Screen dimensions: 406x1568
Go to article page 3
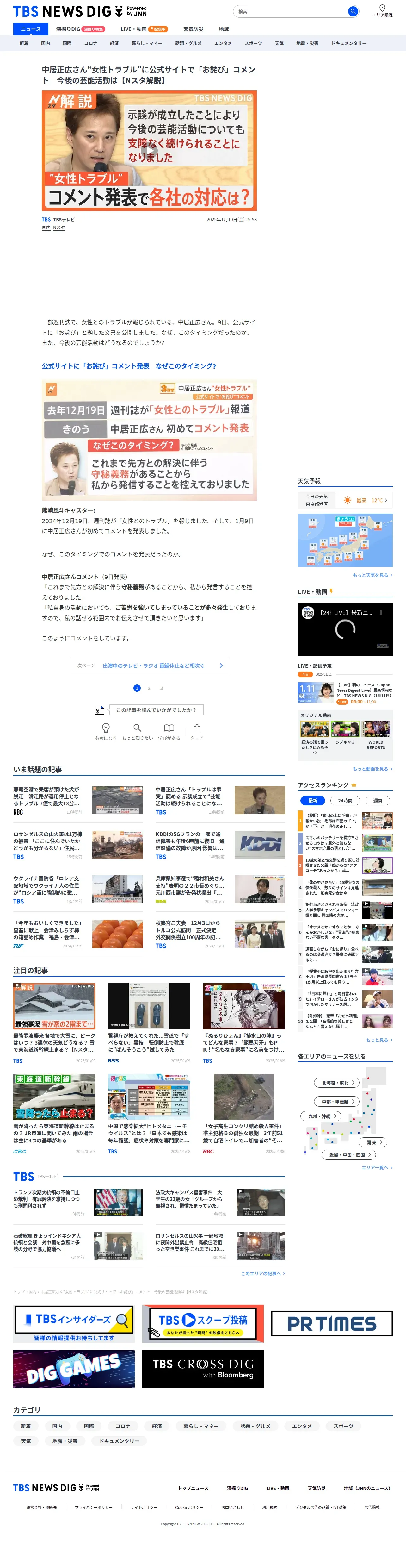click(161, 688)
